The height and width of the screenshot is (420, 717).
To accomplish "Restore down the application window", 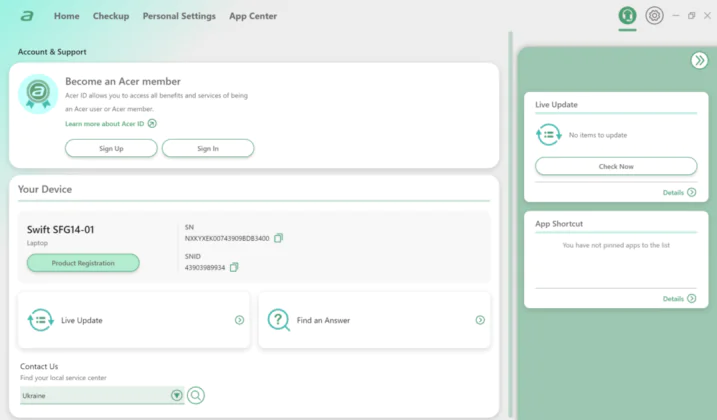I will point(691,16).
